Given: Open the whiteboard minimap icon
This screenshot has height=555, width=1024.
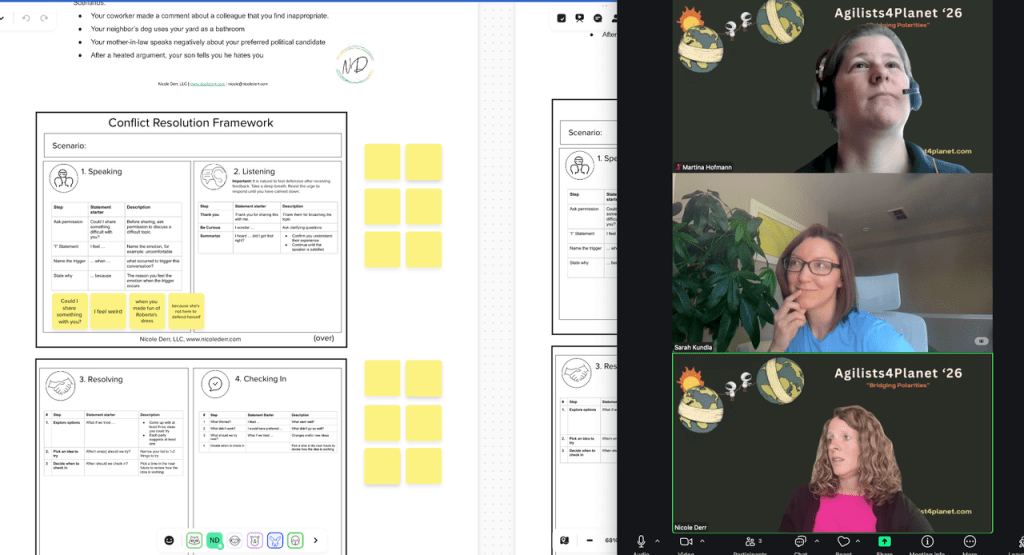Looking at the screenshot, I should click(x=565, y=541).
